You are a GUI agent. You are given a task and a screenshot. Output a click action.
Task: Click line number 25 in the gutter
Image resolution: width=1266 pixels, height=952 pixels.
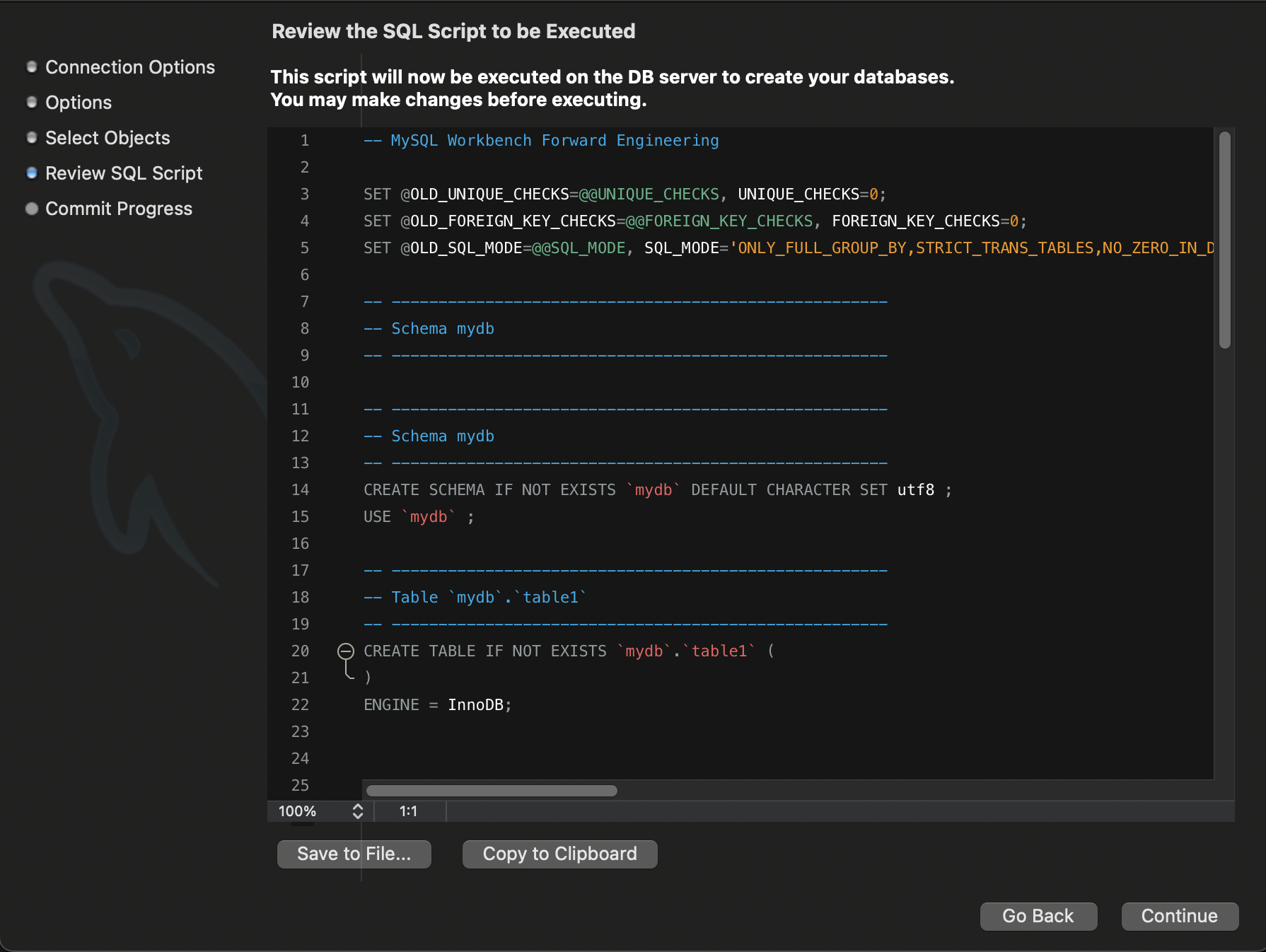point(301,786)
